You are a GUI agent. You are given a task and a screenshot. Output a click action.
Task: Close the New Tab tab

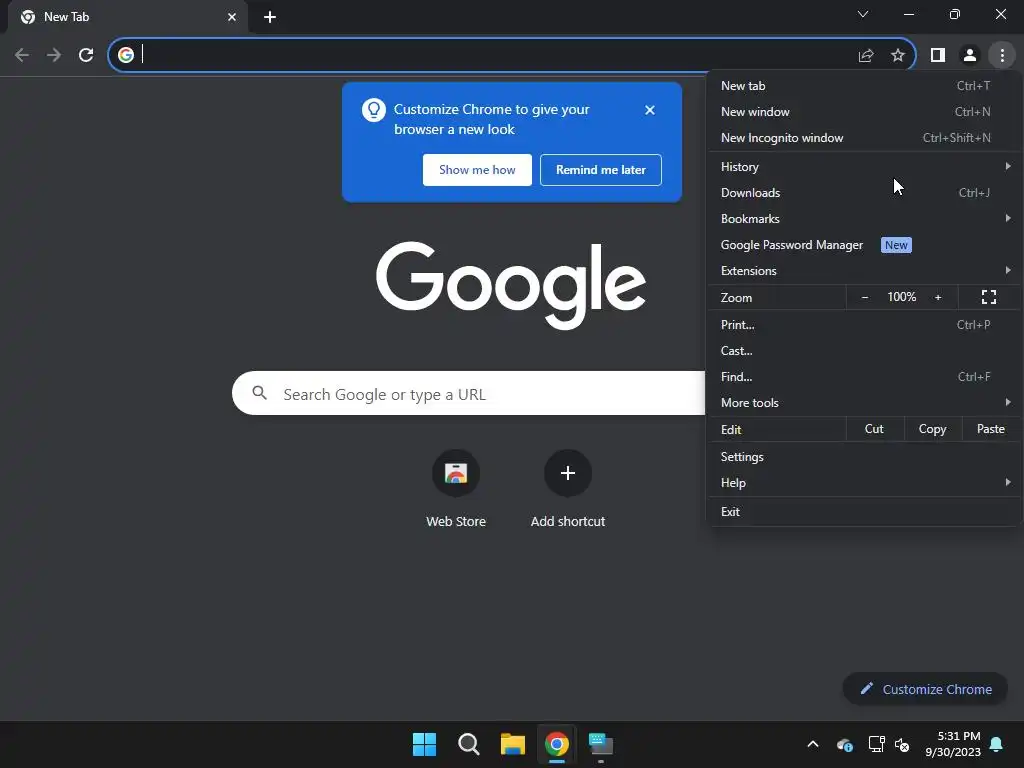(x=232, y=17)
